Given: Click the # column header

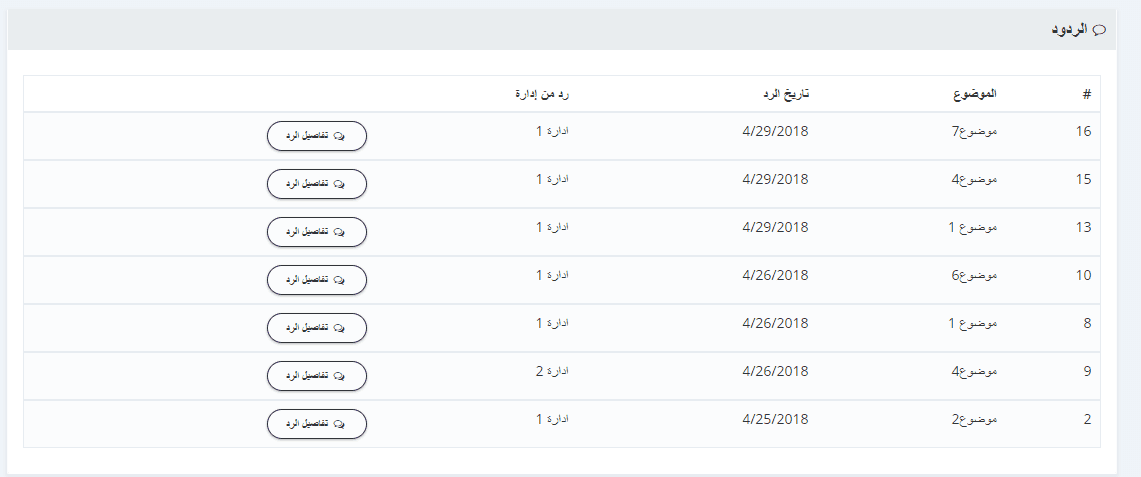Looking at the screenshot, I should tap(1086, 94).
